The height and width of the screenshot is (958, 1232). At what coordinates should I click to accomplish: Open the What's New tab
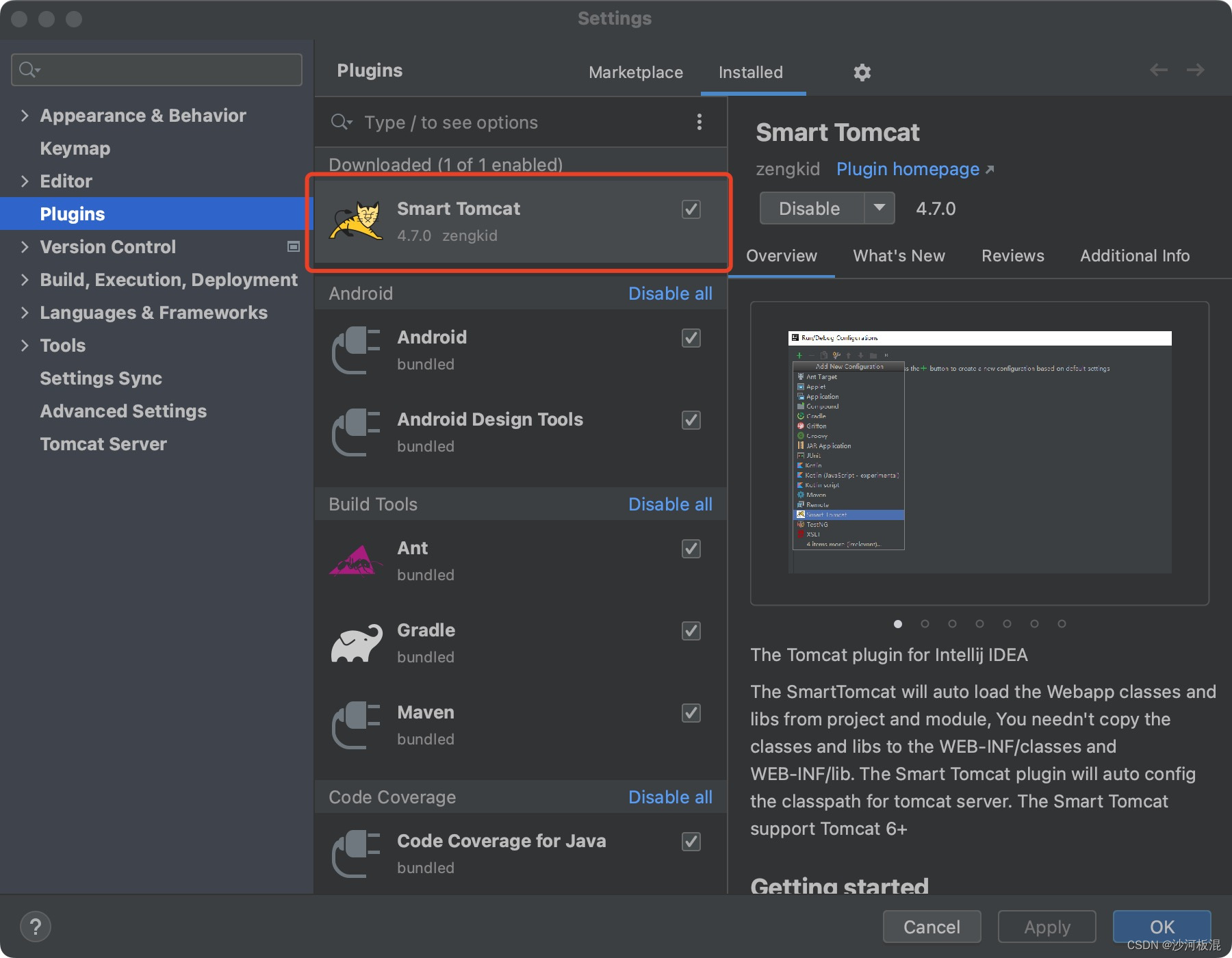899,255
